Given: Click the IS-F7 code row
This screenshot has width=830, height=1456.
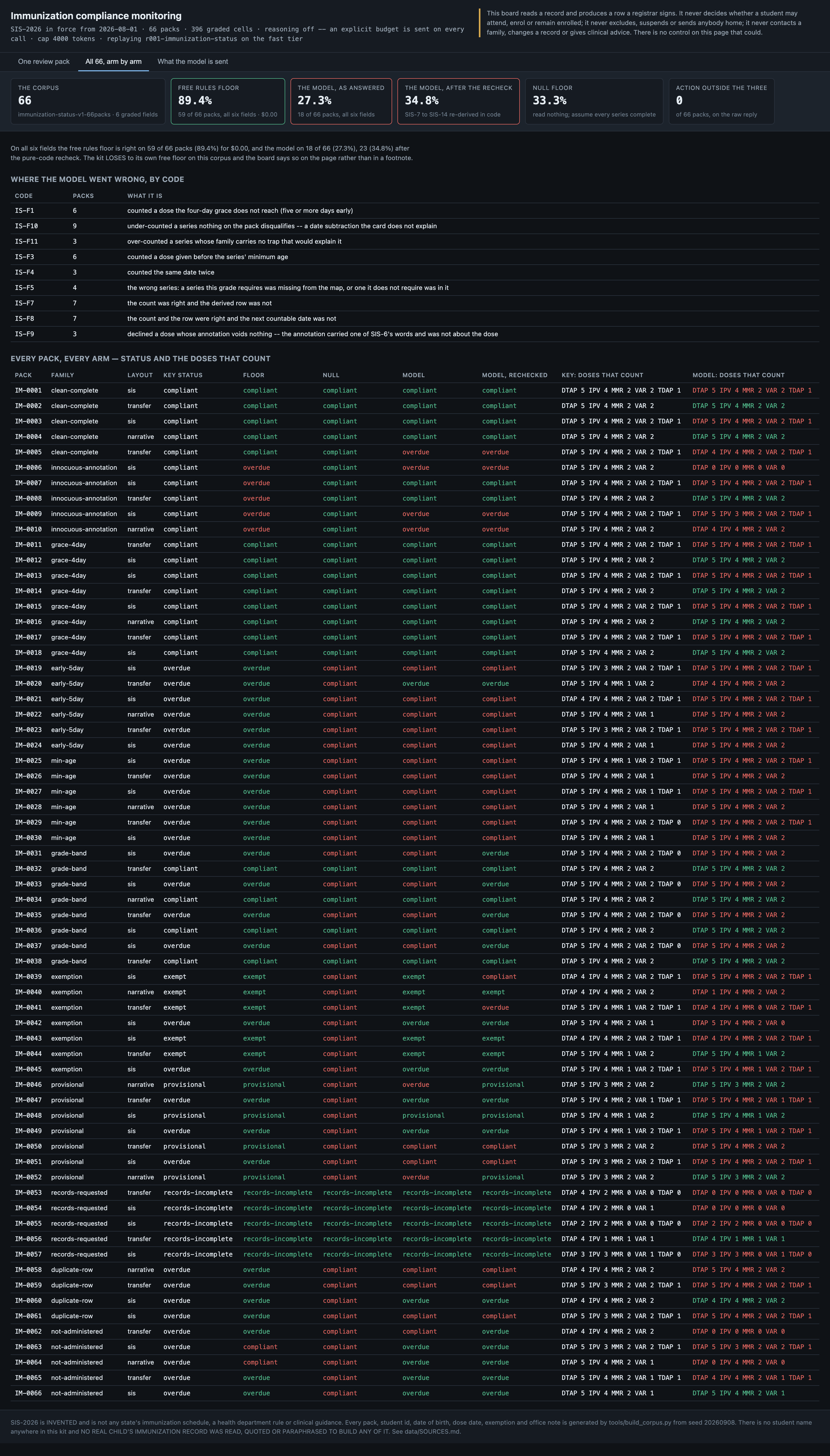Looking at the screenshot, I should click(415, 303).
